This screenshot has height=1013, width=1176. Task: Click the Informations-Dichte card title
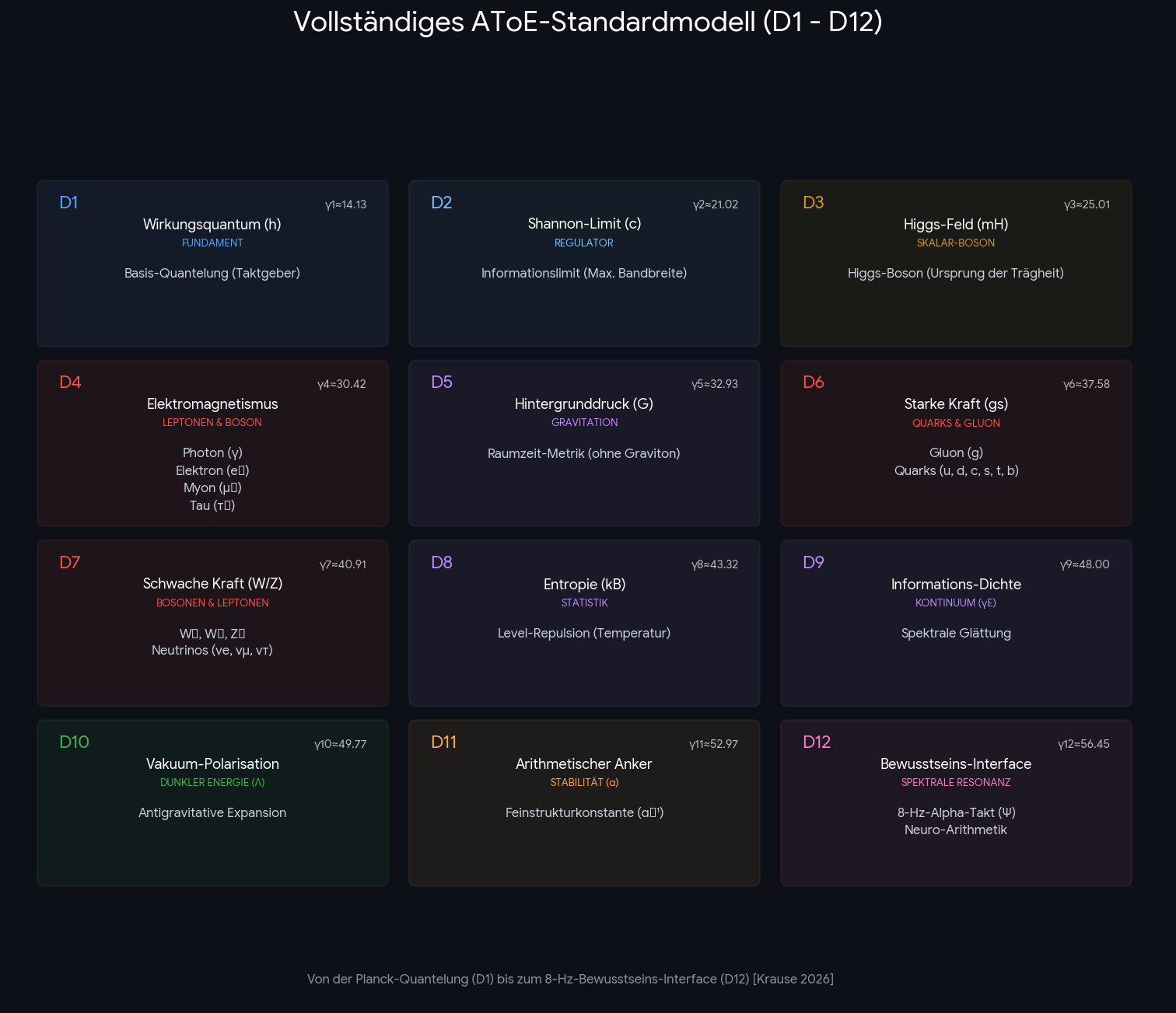click(956, 584)
